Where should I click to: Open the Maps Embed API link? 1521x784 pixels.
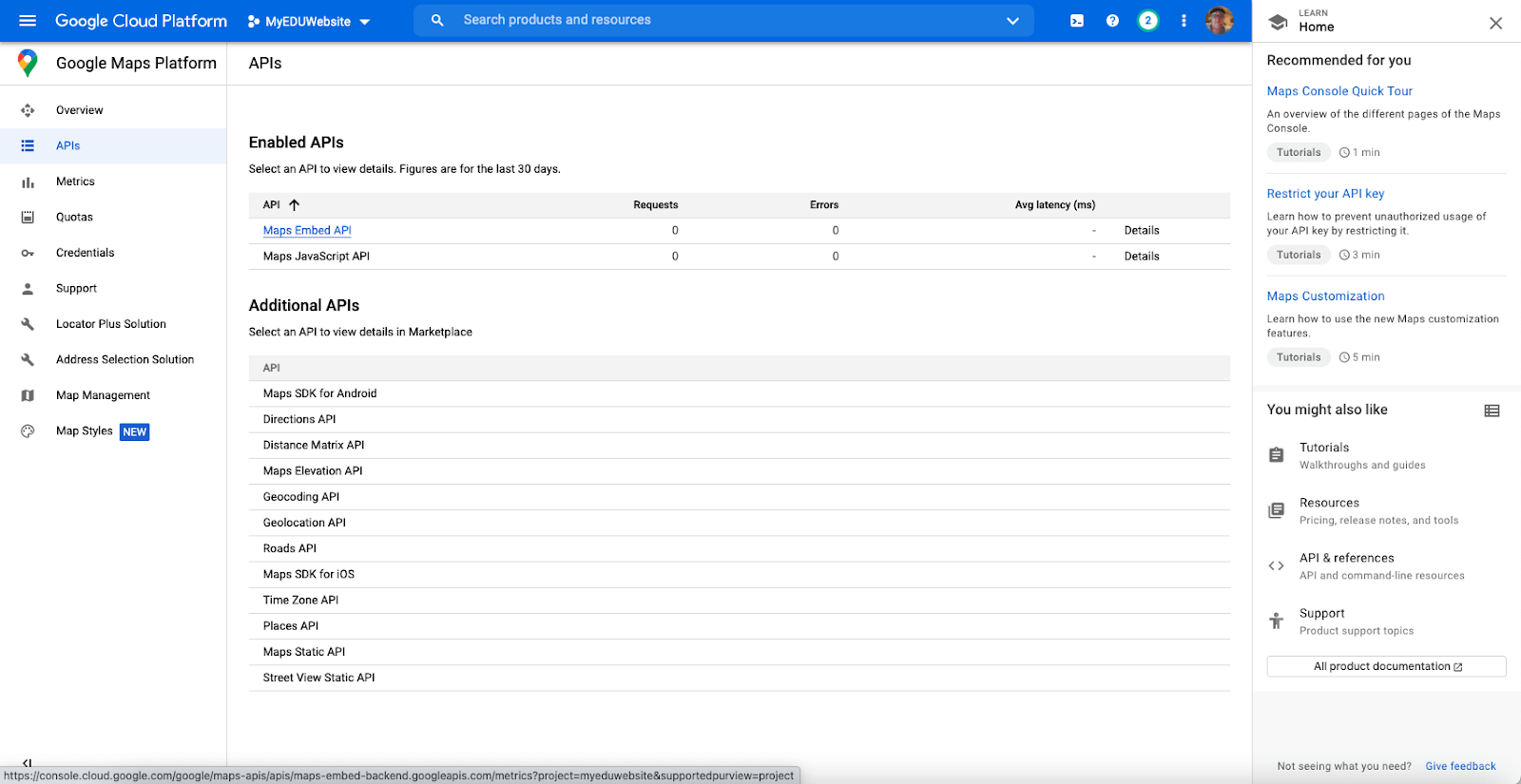pyautogui.click(x=307, y=230)
